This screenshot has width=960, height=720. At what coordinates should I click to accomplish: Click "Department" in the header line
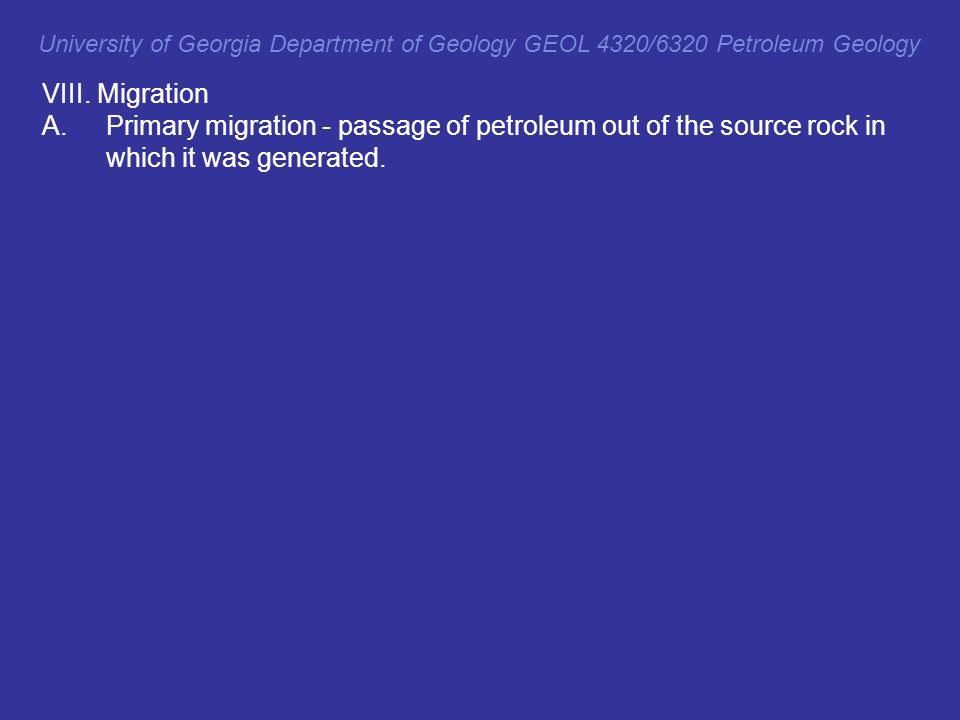331,45
